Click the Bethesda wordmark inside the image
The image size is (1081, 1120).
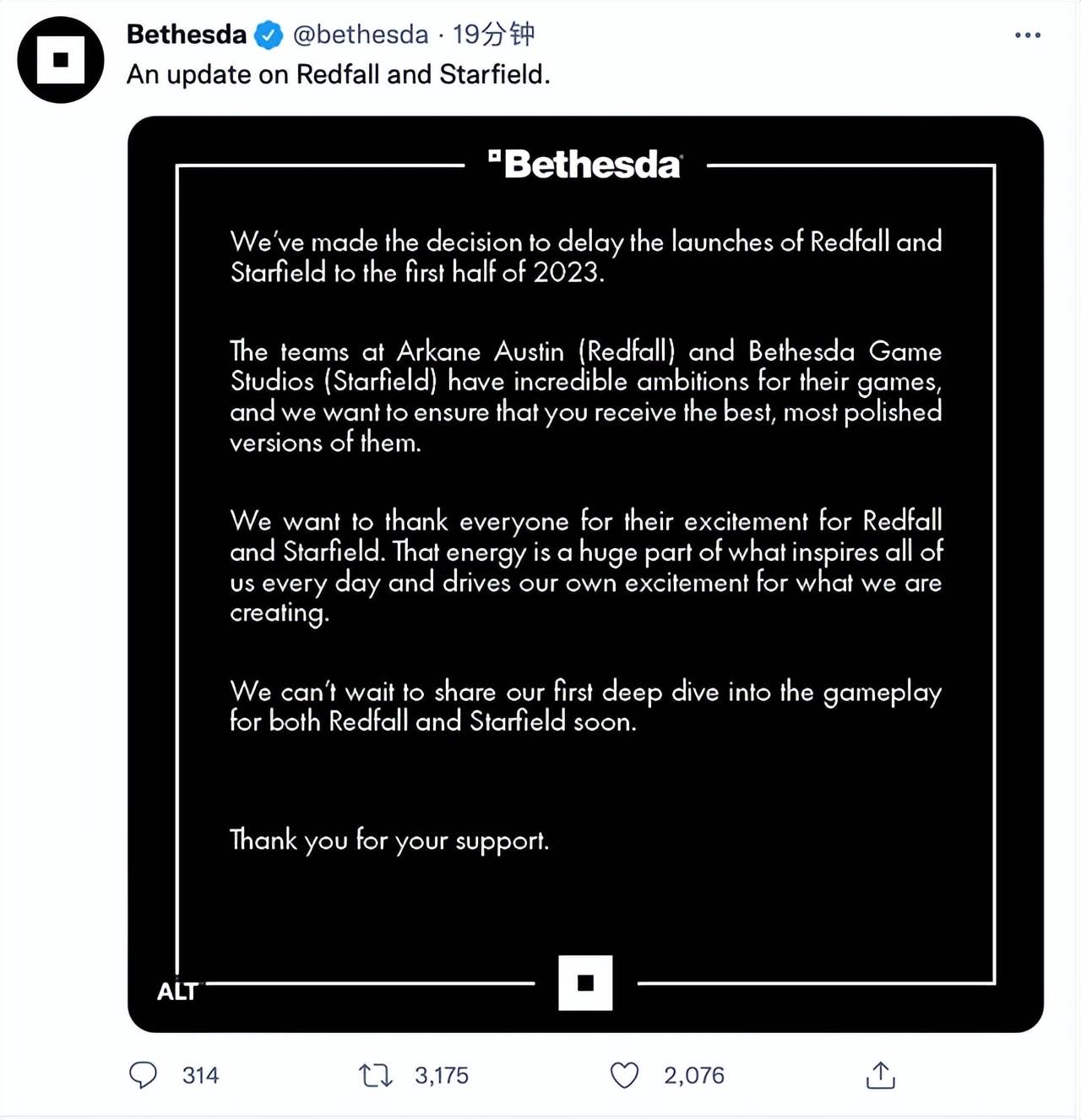pos(584,165)
